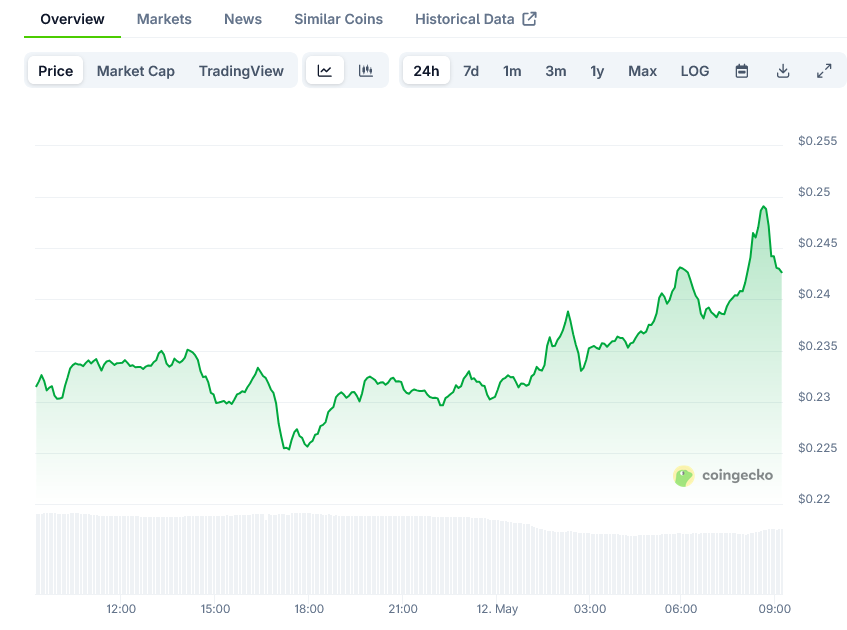Select the 1m time range
The height and width of the screenshot is (630, 847).
[x=512, y=71]
